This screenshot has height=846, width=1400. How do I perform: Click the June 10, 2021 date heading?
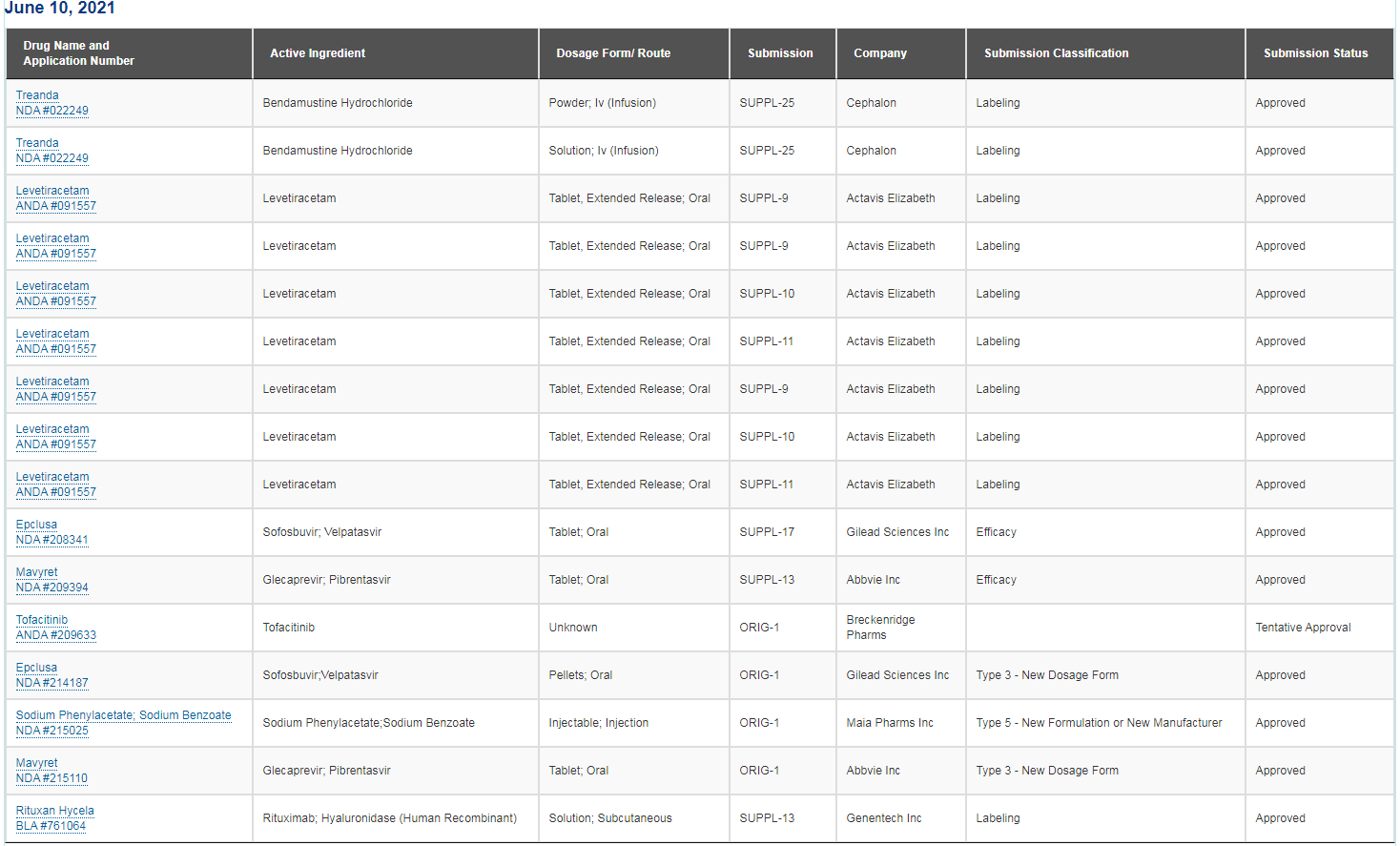[60, 9]
